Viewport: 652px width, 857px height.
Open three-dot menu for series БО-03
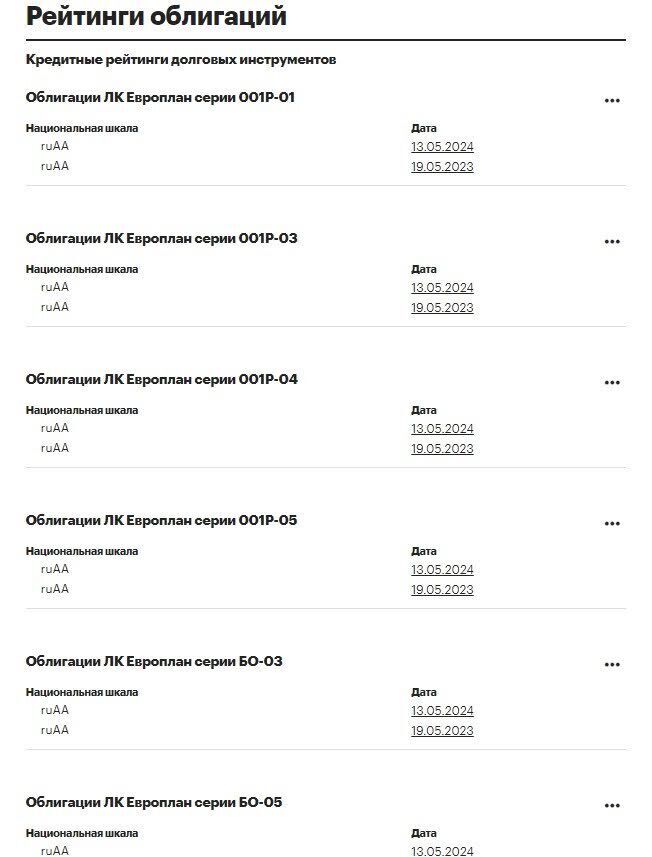[x=612, y=665]
